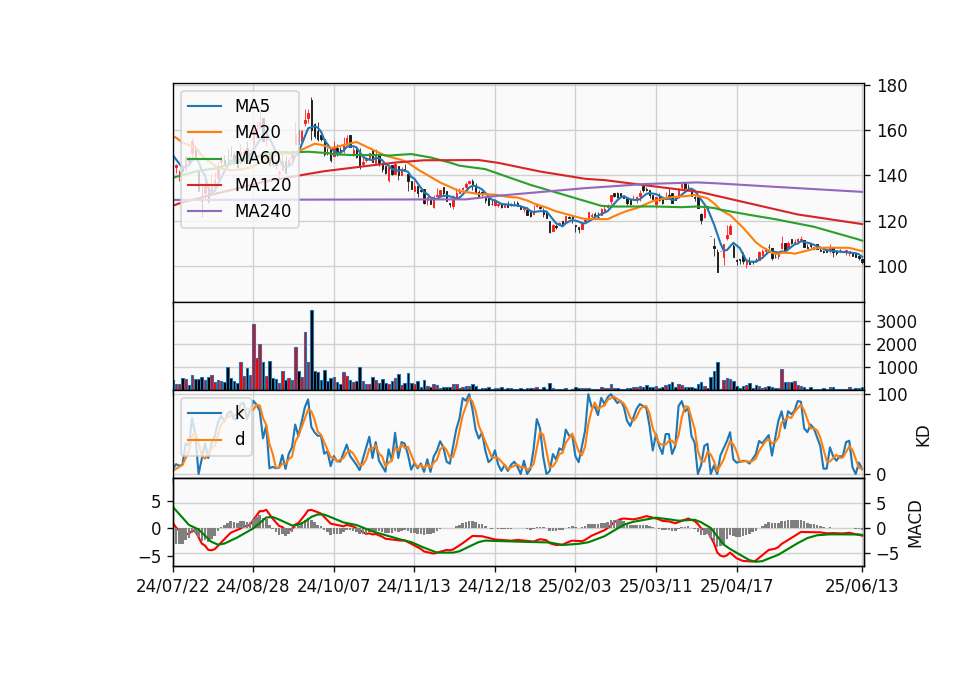Viewport: 960px width, 690px height.
Task: Click the k legend label in KD panel
Action: pos(239,413)
